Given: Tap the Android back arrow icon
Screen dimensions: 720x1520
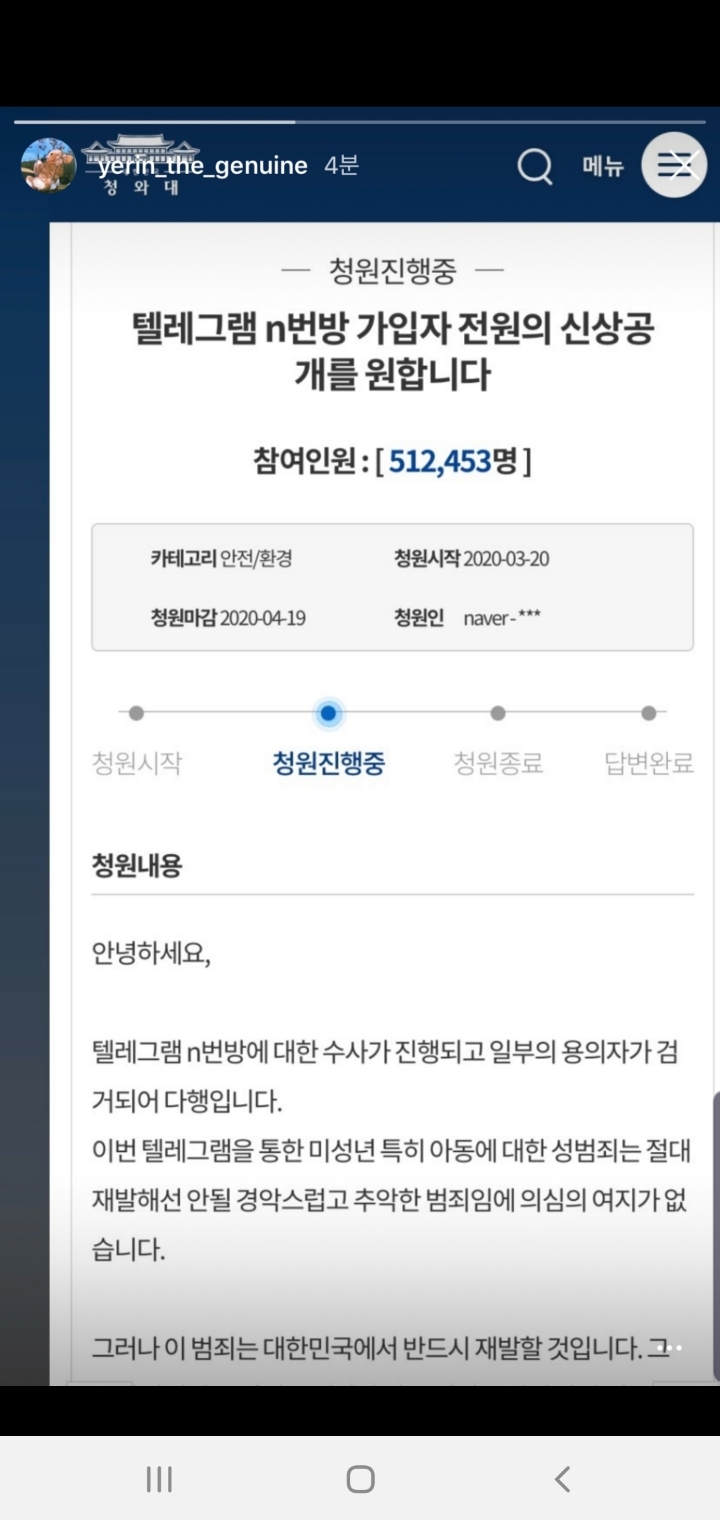Looking at the screenshot, I should tap(562, 1479).
